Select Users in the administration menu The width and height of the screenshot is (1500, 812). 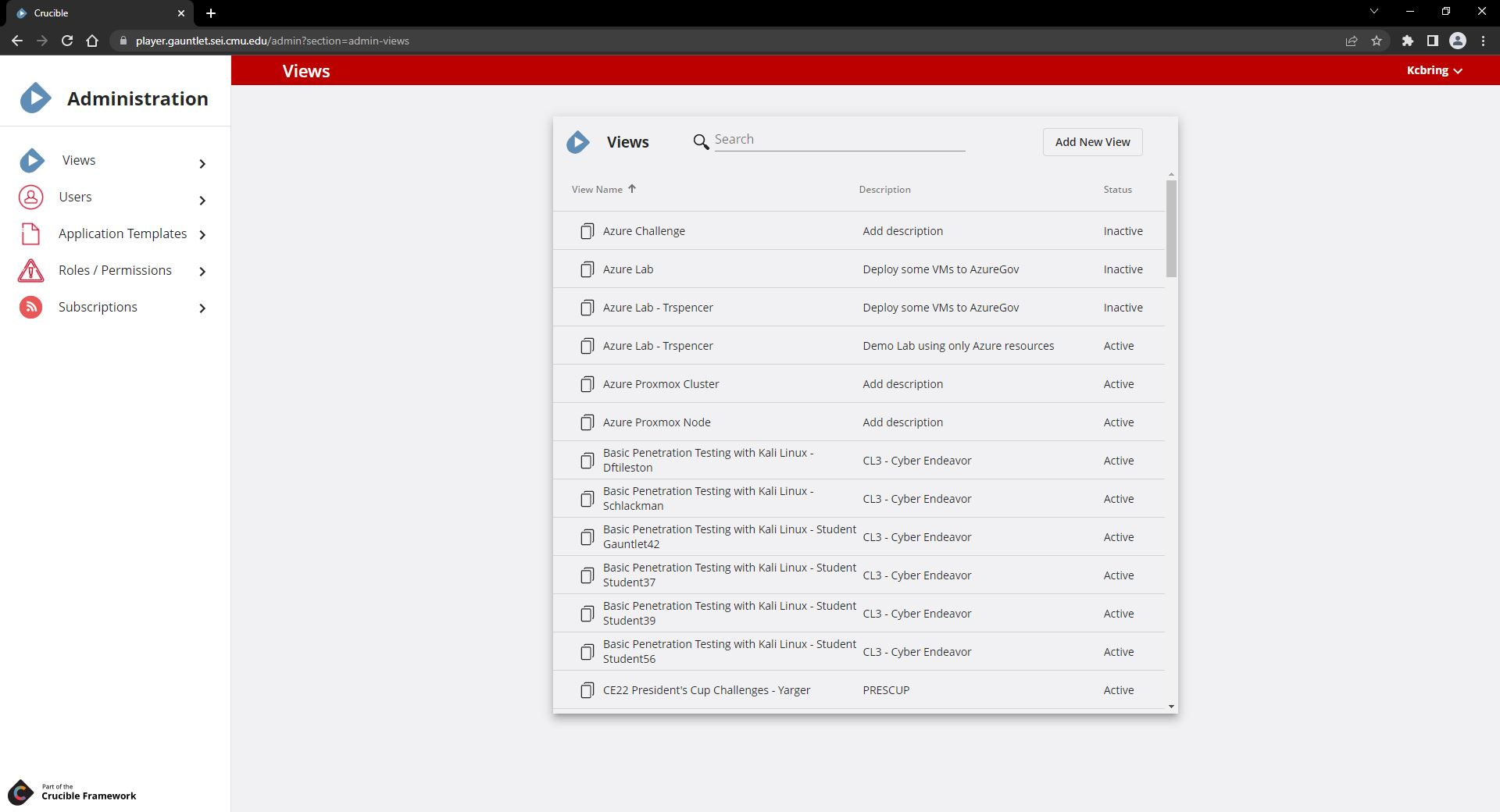[75, 198]
